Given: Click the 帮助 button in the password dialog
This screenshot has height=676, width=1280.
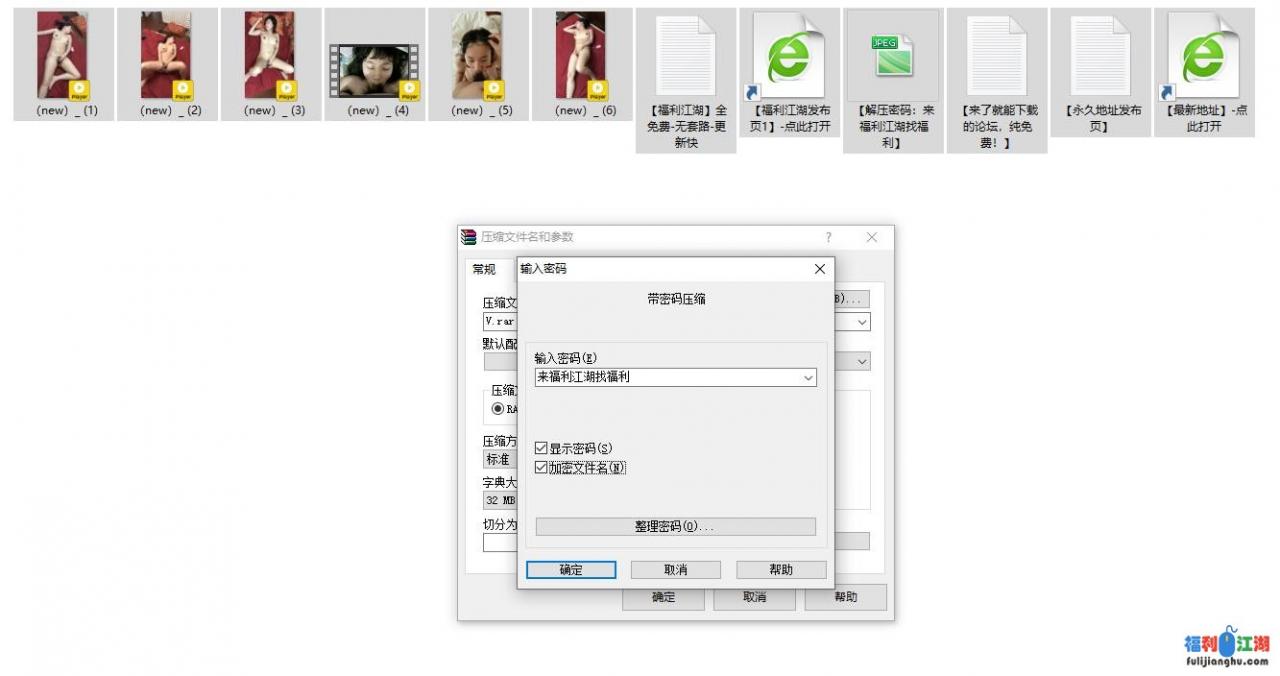Looking at the screenshot, I should pos(782,569).
